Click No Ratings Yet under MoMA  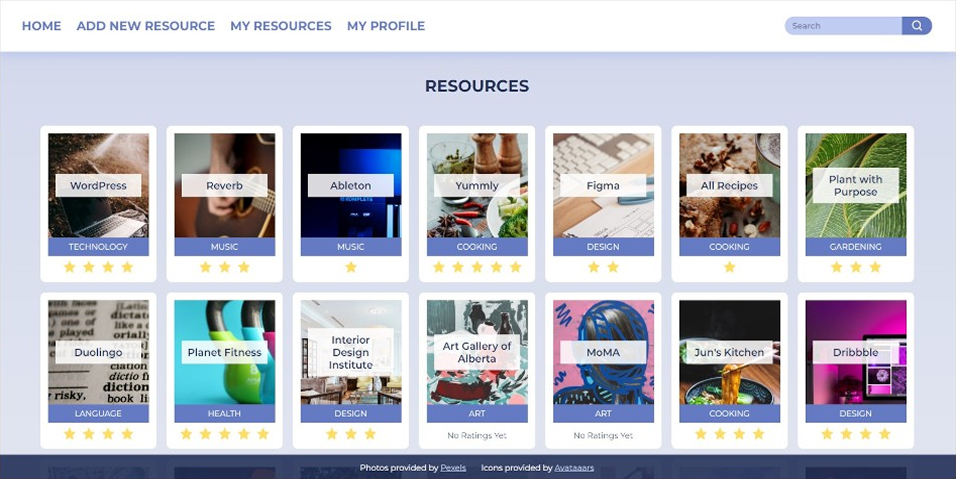tap(603, 436)
